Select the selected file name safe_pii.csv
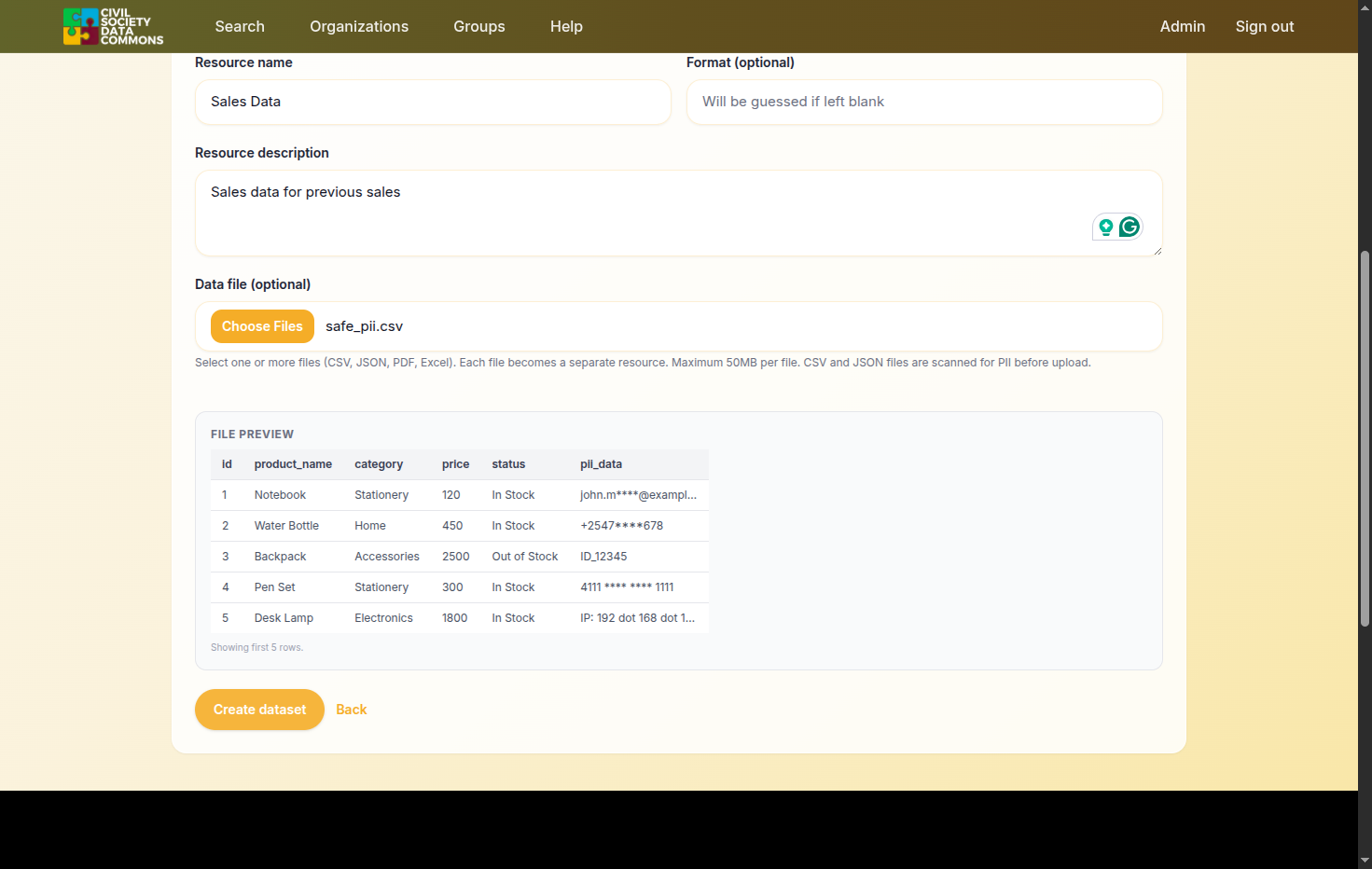Screen dimensions: 1372x869 click(365, 326)
